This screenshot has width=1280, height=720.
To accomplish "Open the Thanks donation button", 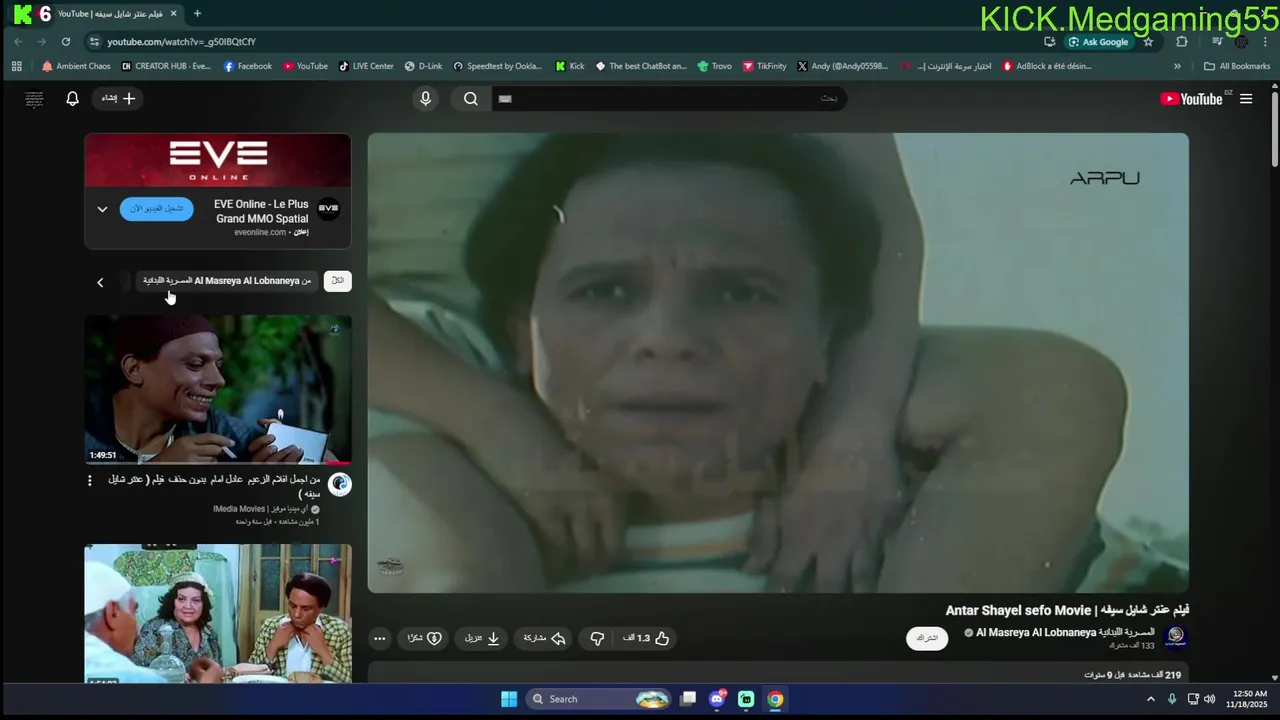I will (x=425, y=638).
